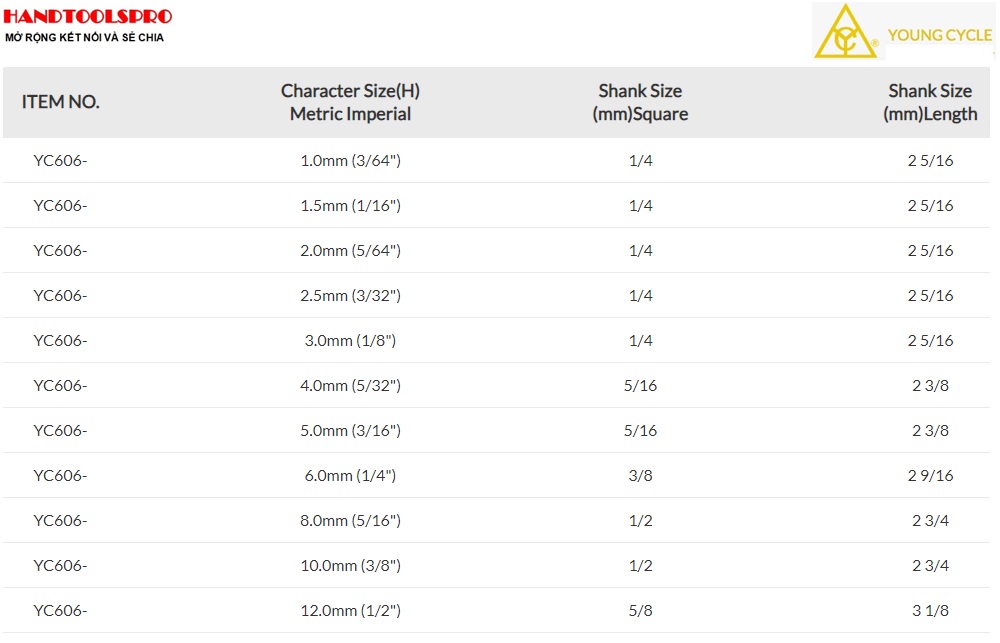
Task: Select the 2.0mm (5/64") cell
Action: pyautogui.click(x=350, y=251)
